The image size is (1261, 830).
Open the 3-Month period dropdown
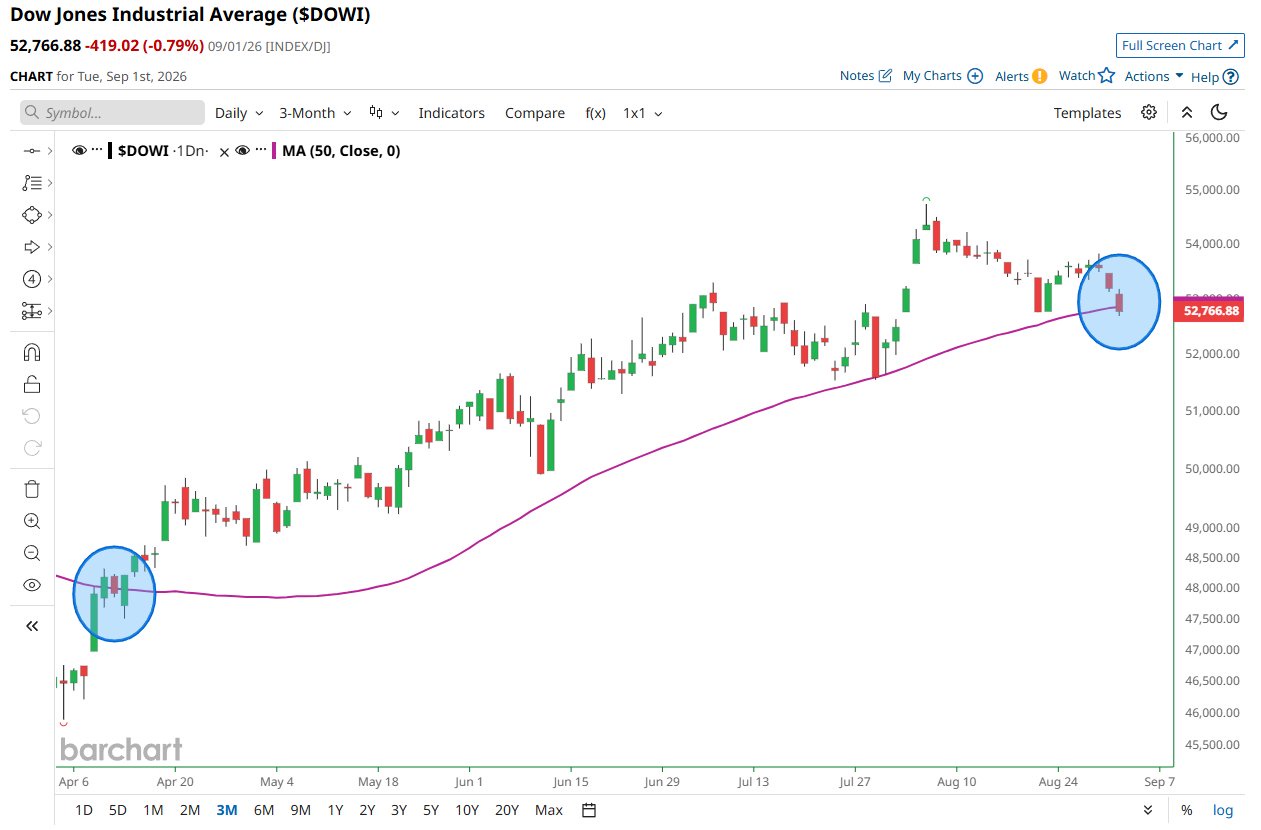coord(315,113)
